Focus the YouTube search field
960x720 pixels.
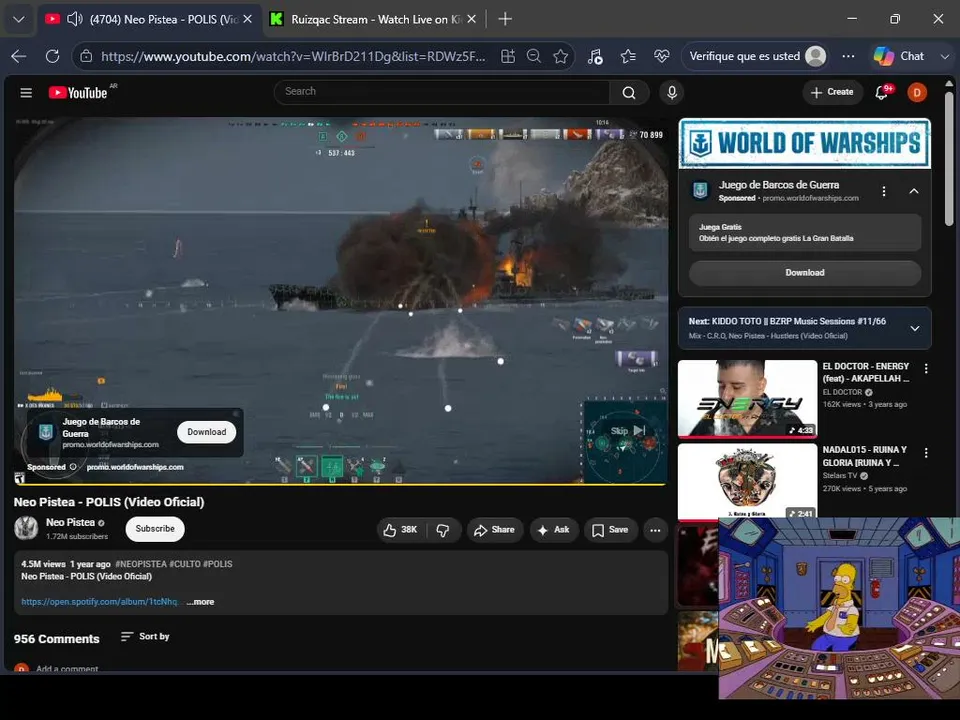point(442,92)
